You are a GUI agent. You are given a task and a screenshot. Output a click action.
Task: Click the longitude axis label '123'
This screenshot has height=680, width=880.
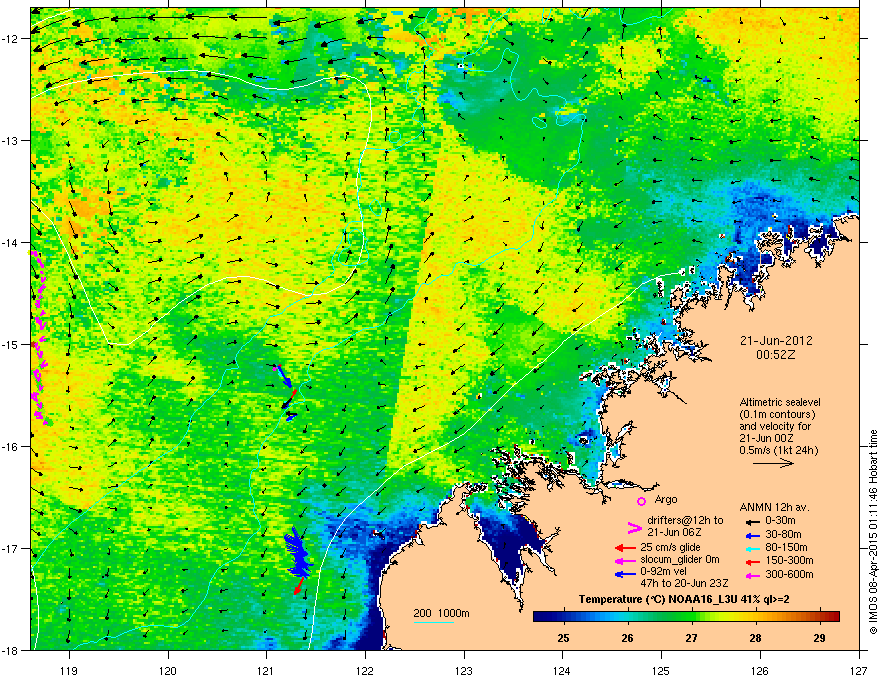[464, 670]
